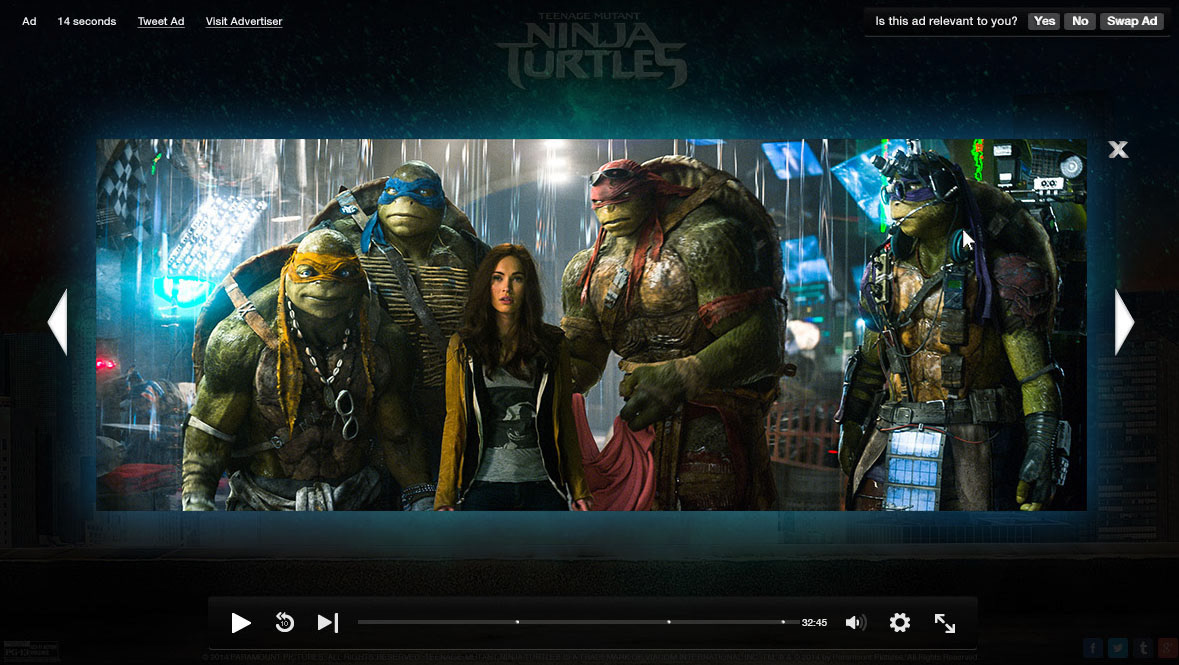Jump to second marker on progress bar
This screenshot has height=665, width=1179.
(x=668, y=622)
